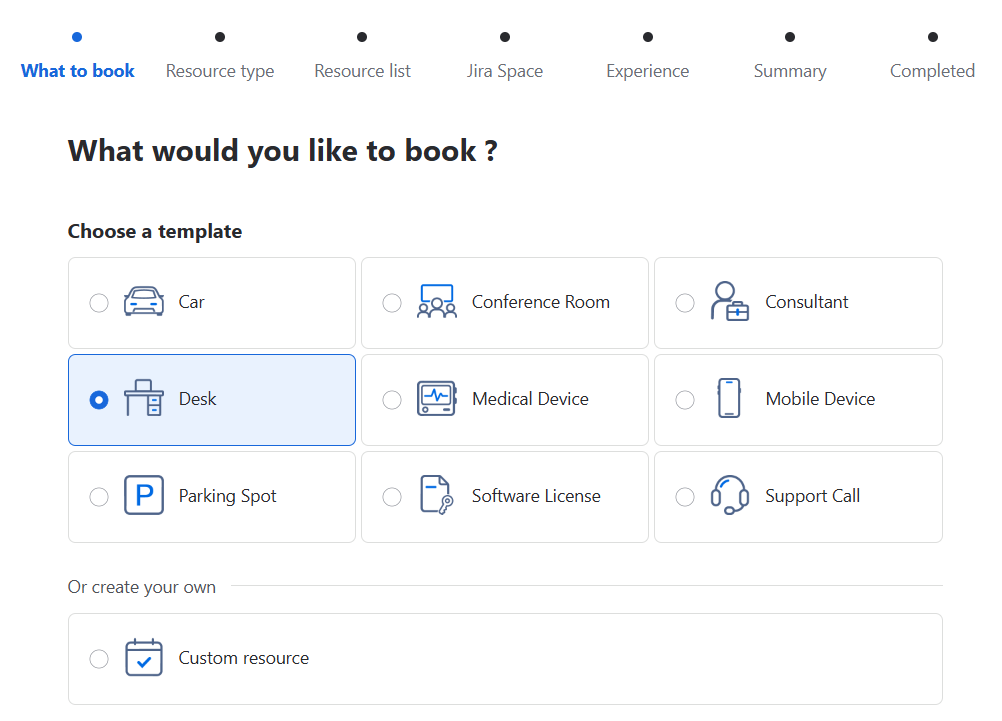Select the Conference Room radio button
The height and width of the screenshot is (721, 1002).
click(392, 302)
